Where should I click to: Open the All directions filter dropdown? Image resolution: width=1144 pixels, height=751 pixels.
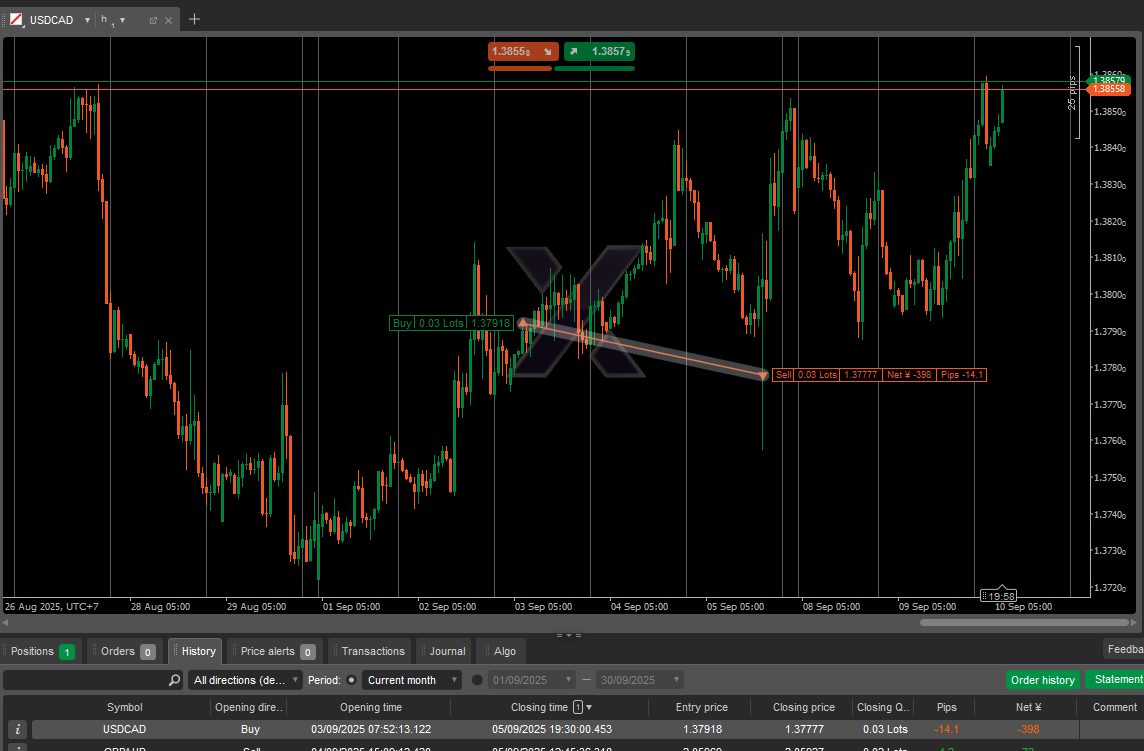[x=245, y=680]
